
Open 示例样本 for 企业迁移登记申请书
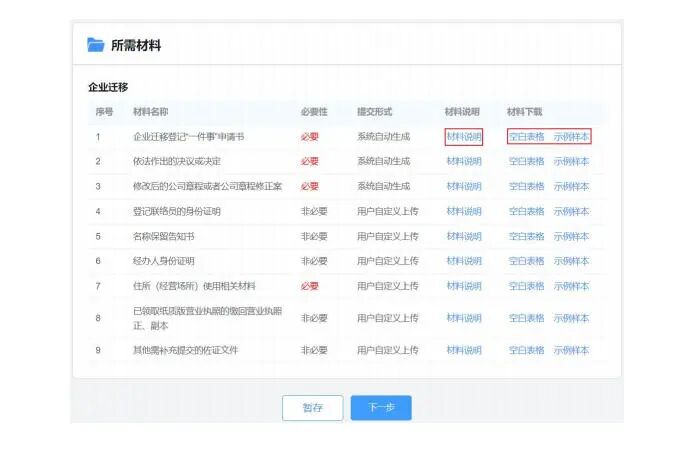[x=571, y=136]
